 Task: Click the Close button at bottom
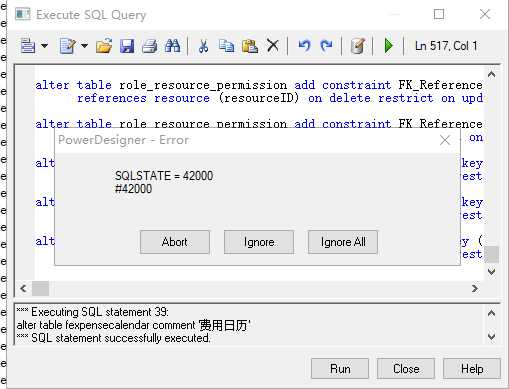(x=406, y=369)
